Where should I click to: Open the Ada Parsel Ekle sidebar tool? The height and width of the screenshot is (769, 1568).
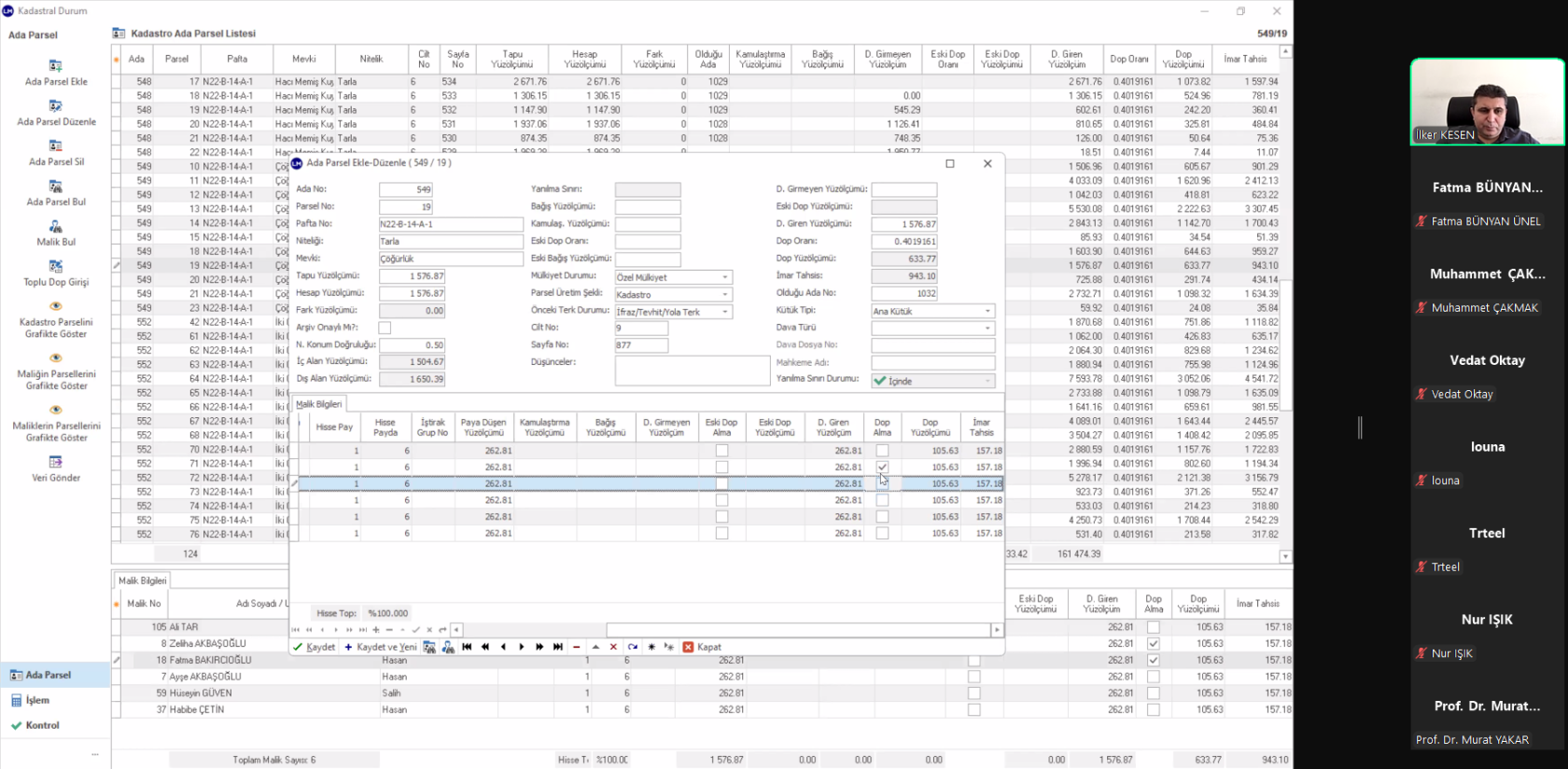(56, 73)
